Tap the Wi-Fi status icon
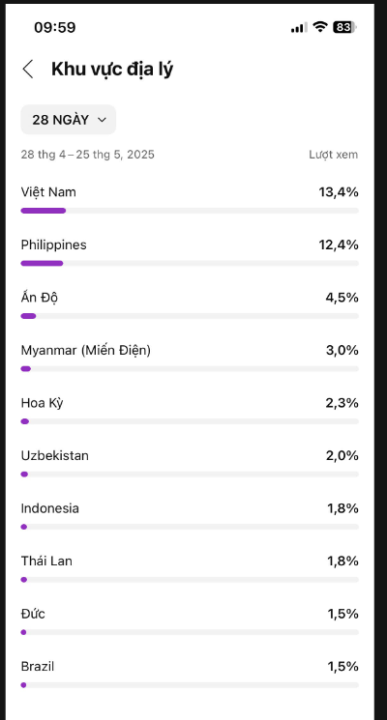387x720 pixels. pos(319,27)
